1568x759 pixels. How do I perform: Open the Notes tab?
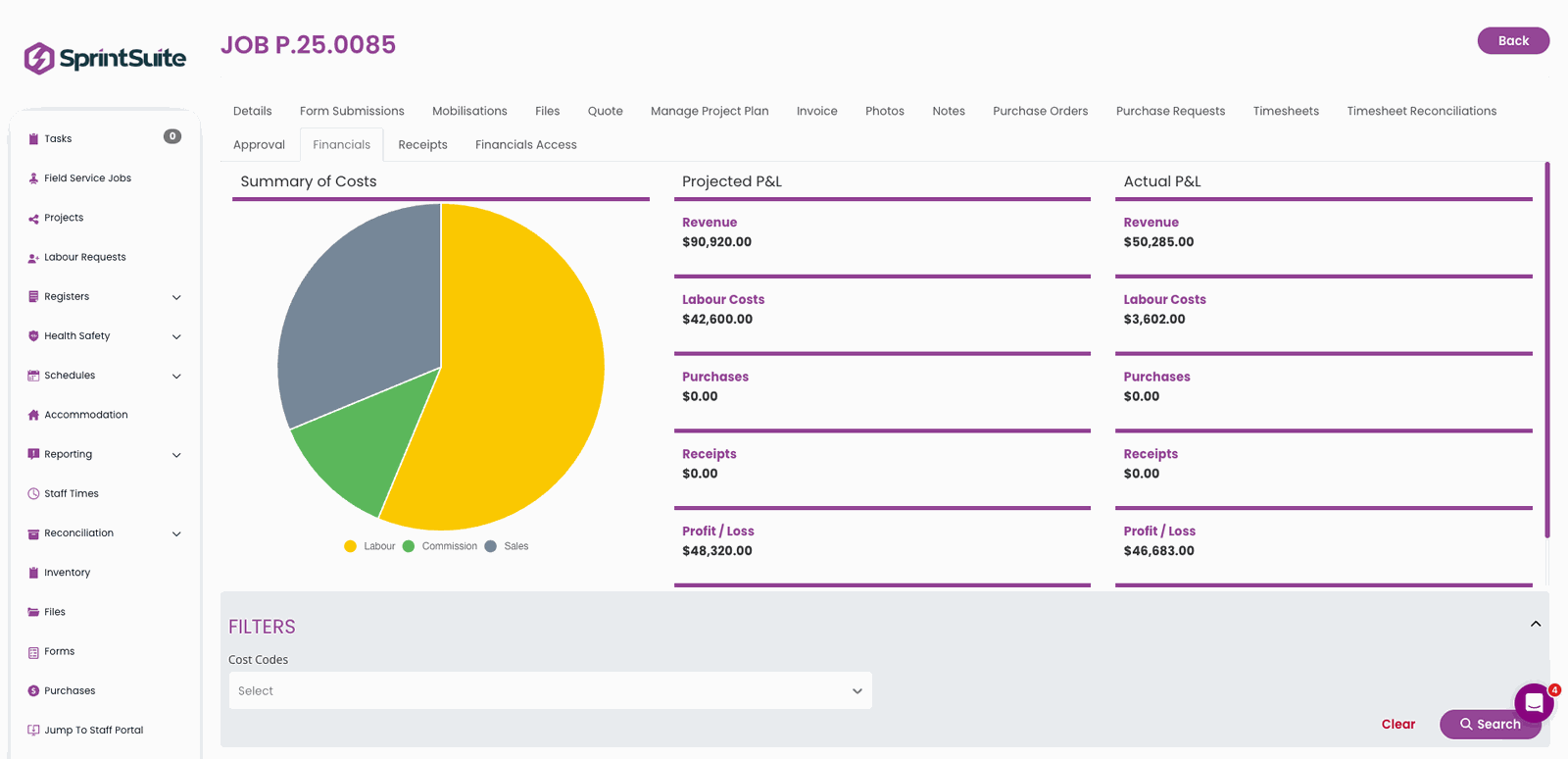[949, 111]
